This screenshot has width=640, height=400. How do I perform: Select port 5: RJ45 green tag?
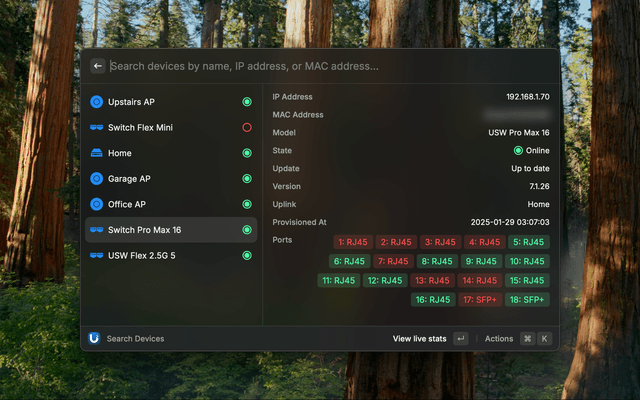529,242
